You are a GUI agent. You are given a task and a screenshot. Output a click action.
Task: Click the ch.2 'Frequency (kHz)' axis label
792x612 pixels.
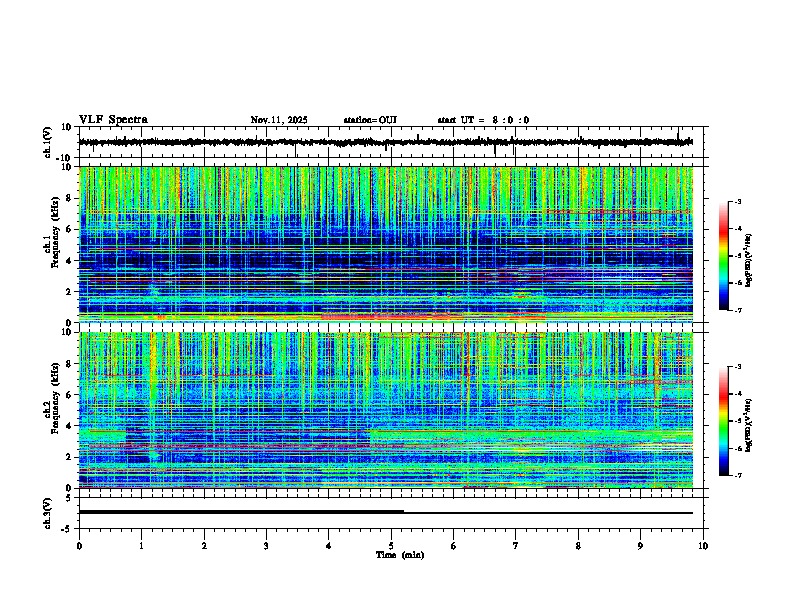pyautogui.click(x=54, y=398)
